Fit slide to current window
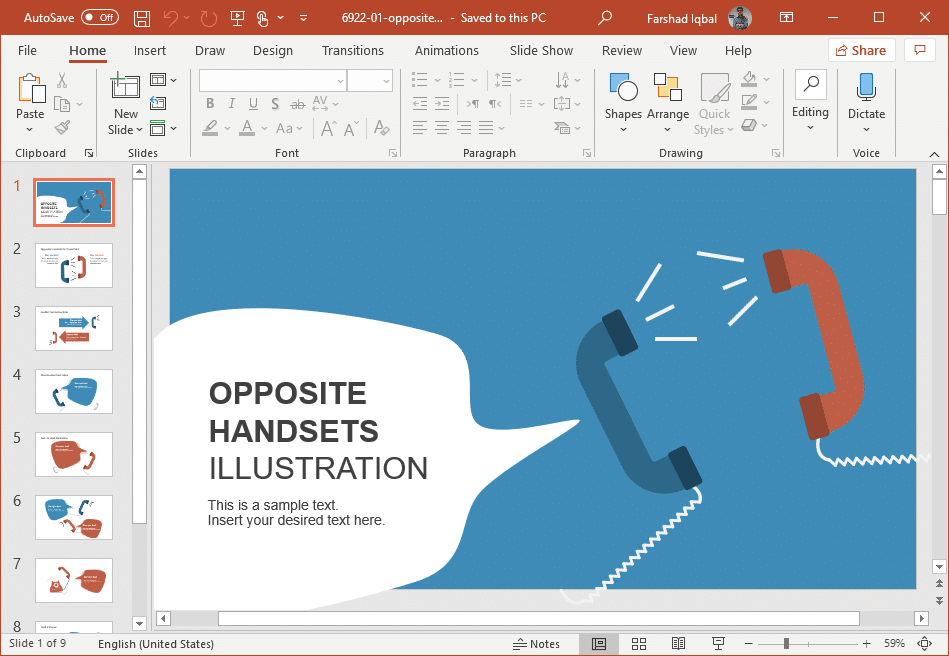949x656 pixels. tap(925, 643)
